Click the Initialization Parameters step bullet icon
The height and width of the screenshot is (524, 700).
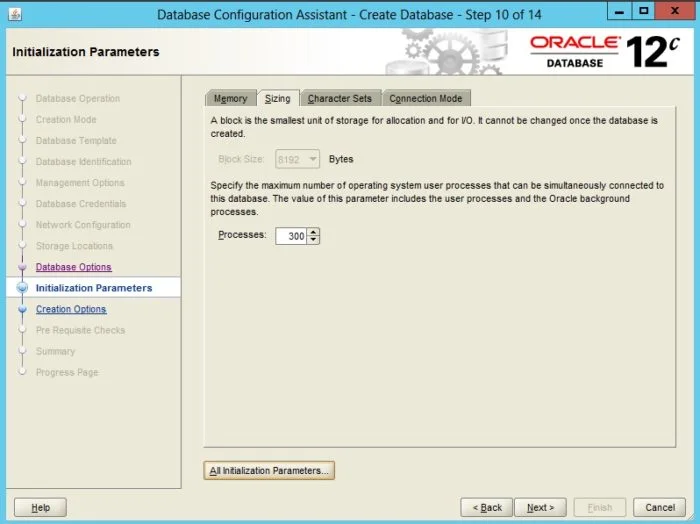[x=22, y=287]
